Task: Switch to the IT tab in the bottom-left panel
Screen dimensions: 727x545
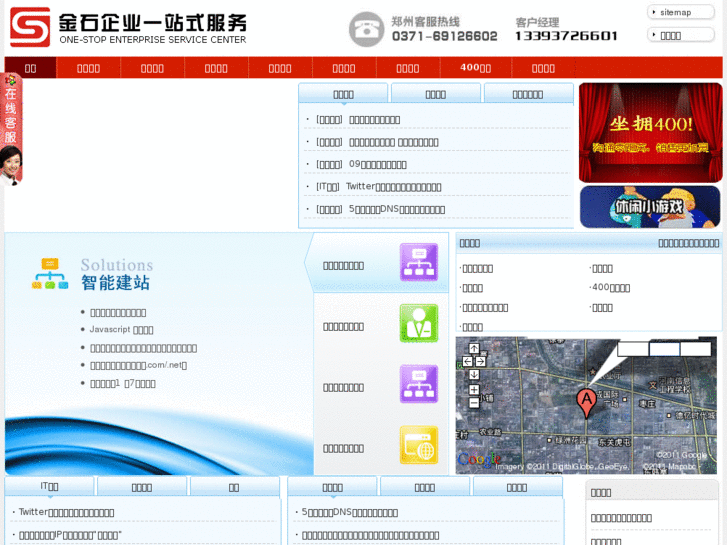Action: pyautogui.click(x=49, y=487)
